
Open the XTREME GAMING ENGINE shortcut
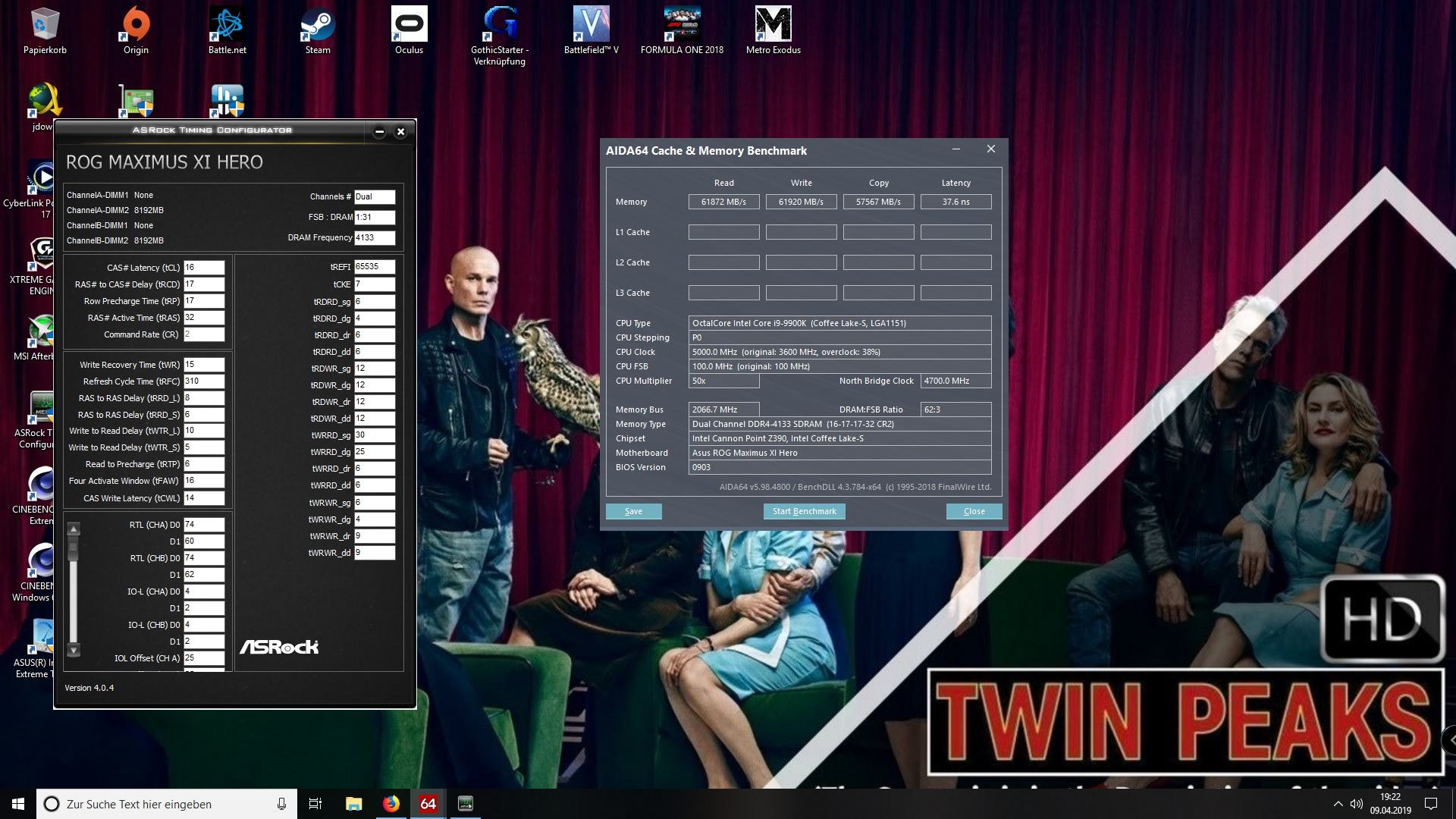32,267
